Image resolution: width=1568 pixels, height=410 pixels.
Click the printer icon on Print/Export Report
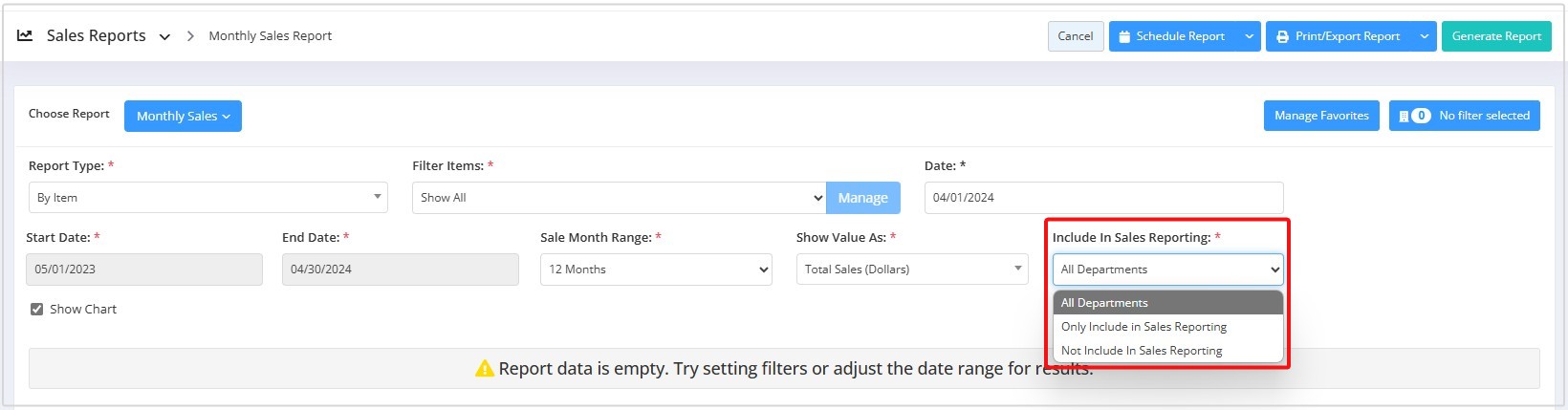pyautogui.click(x=1282, y=36)
